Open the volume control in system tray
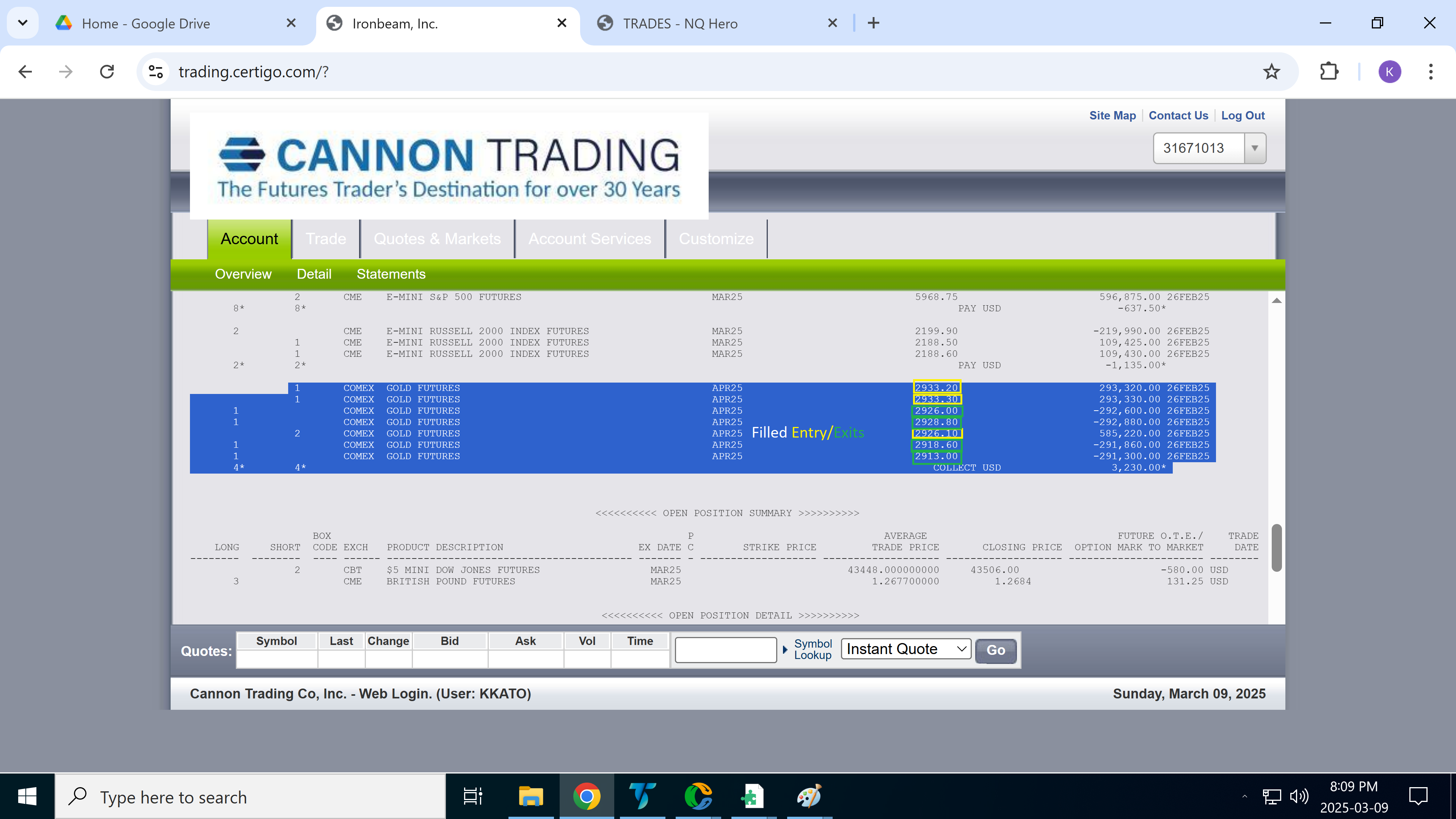This screenshot has height=819, width=1456. click(x=1299, y=796)
